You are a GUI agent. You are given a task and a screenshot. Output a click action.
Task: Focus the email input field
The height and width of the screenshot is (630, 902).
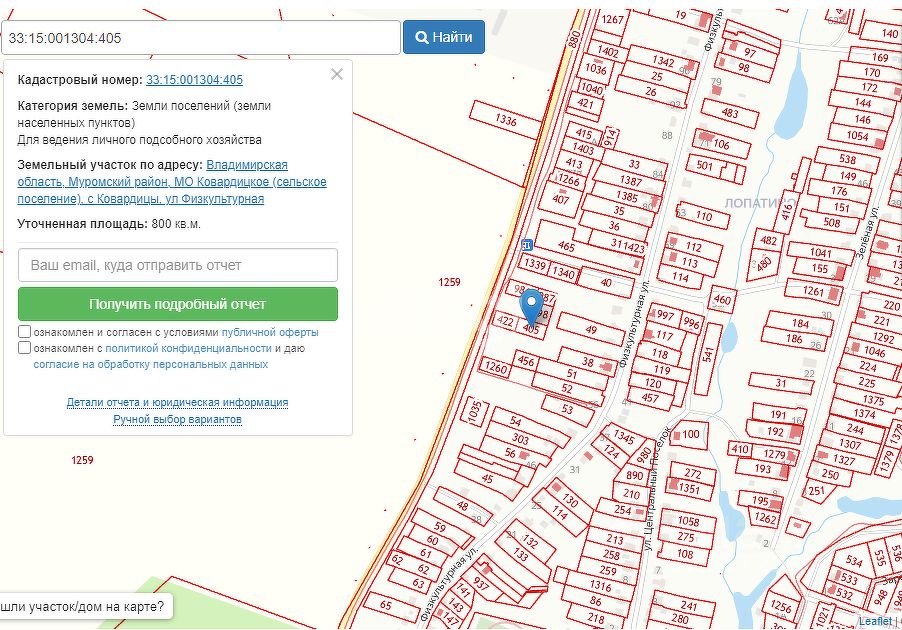pos(177,265)
